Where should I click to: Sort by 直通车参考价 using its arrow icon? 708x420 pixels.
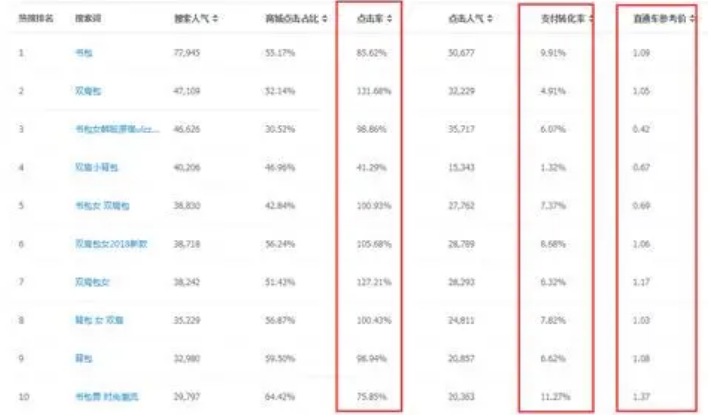click(692, 19)
